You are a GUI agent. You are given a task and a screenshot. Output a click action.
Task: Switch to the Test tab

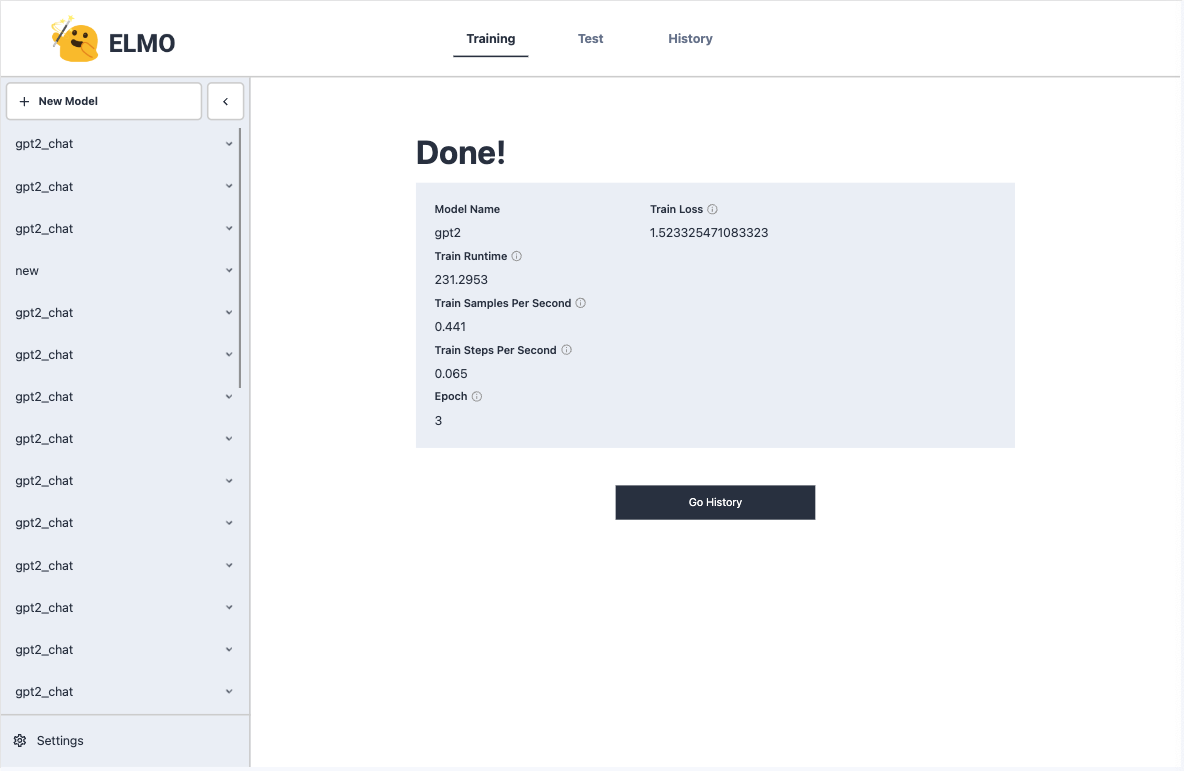click(x=590, y=38)
